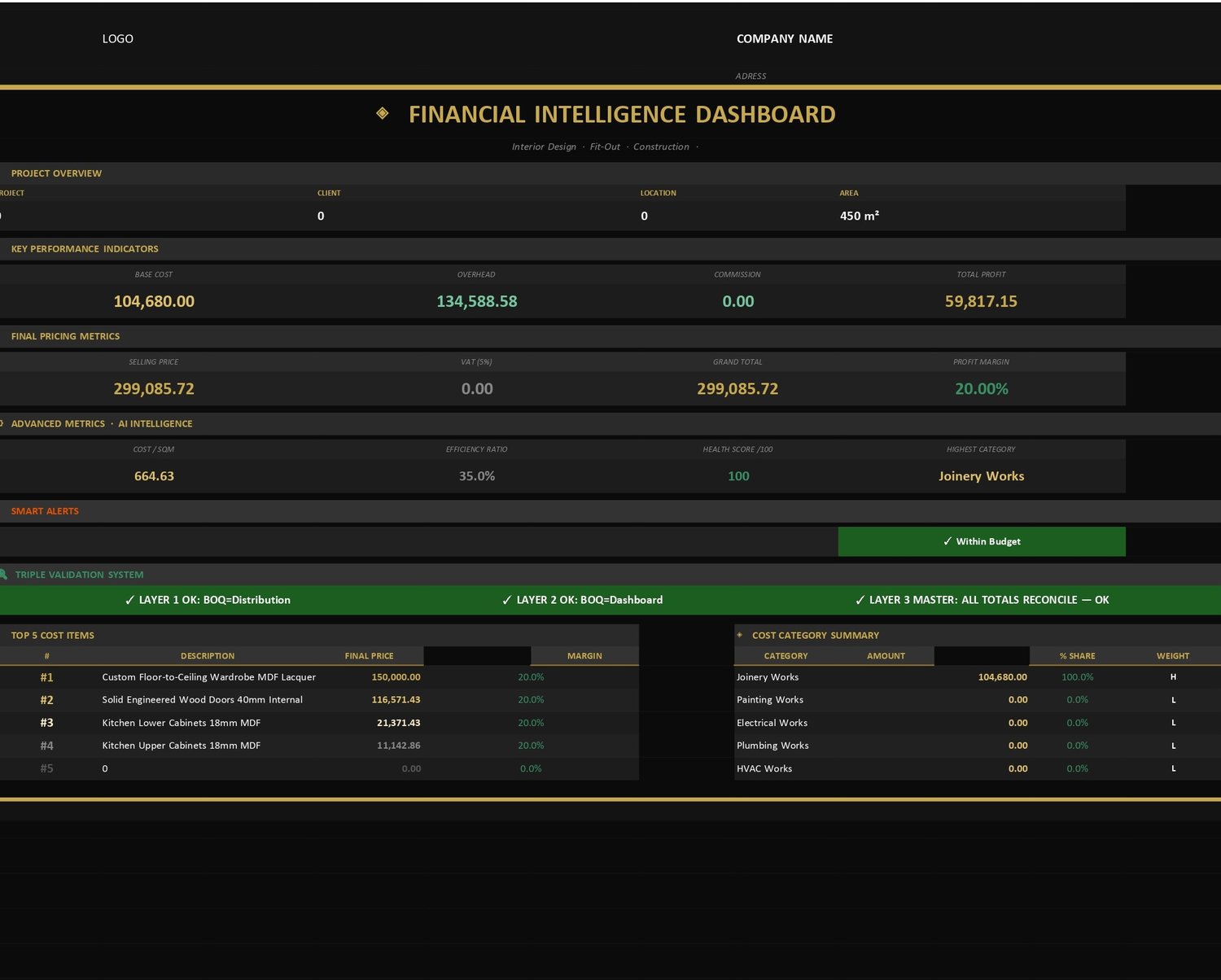Select the Profit Margin value 20.00%
Image resolution: width=1221 pixels, height=980 pixels.
982,389
